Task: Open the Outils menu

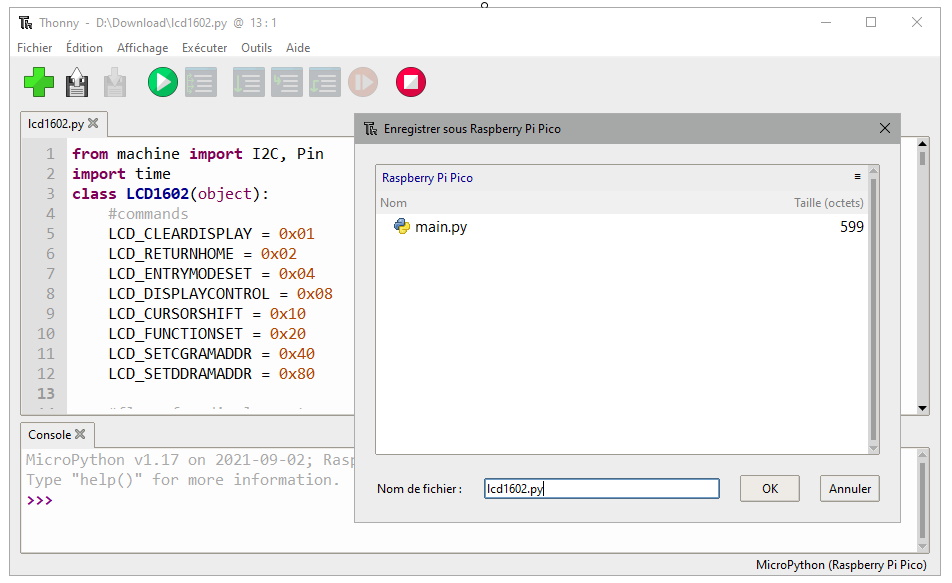Action: pyautogui.click(x=256, y=48)
